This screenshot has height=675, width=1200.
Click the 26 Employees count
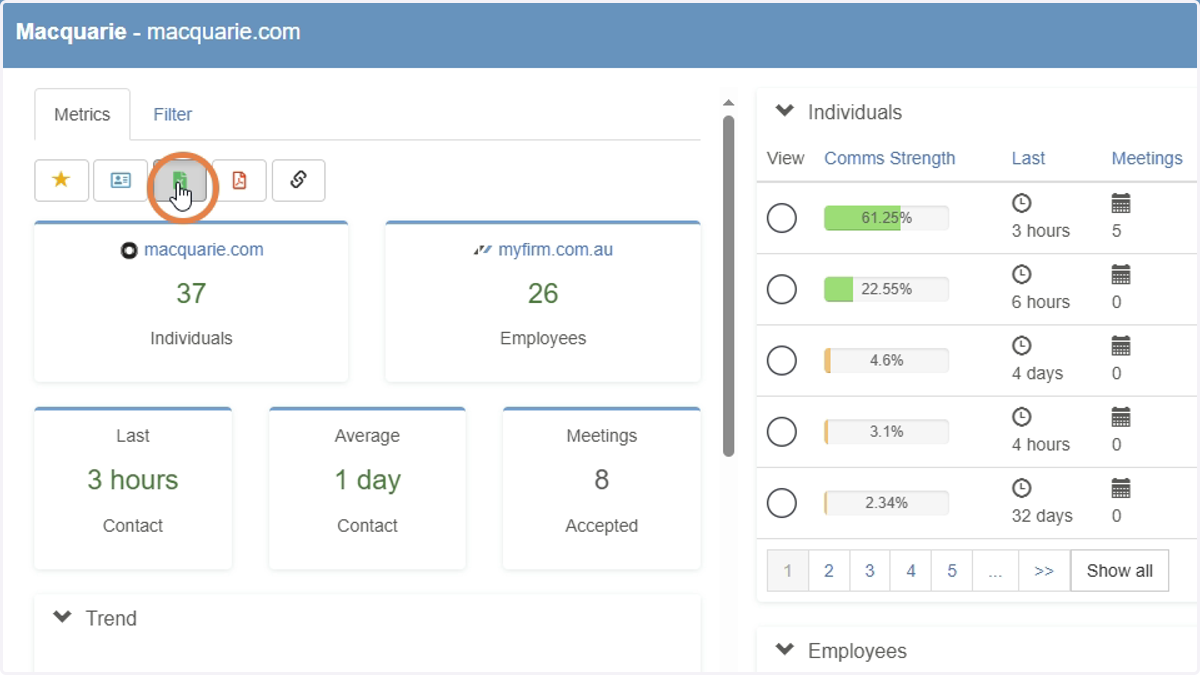point(543,293)
